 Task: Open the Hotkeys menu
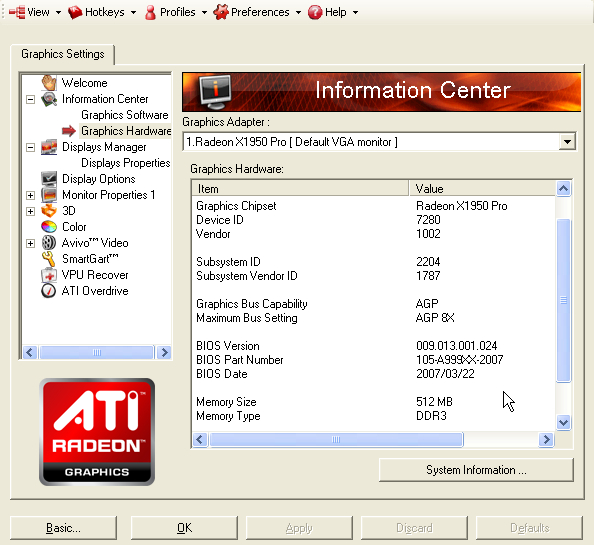102,12
